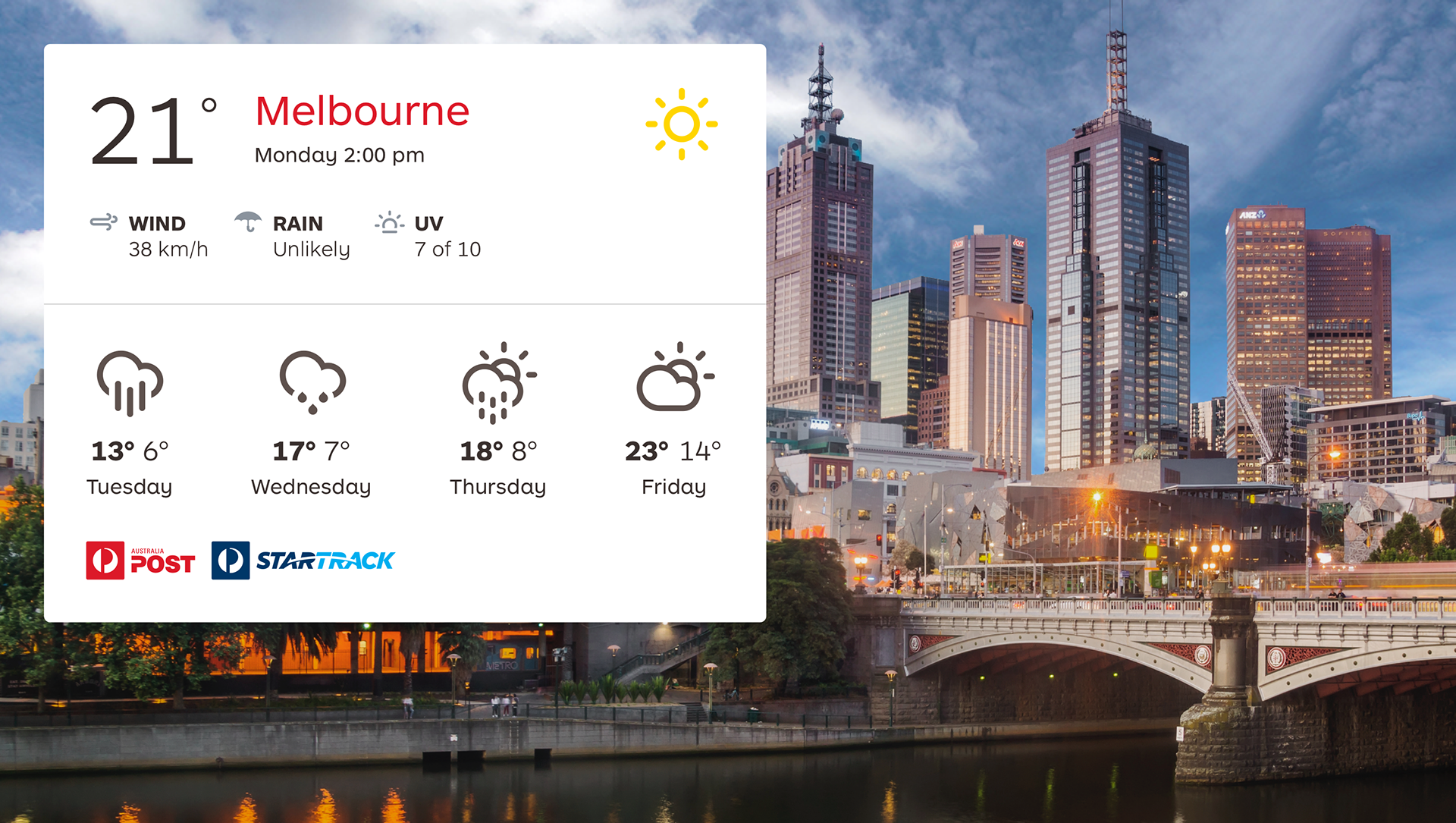Click the RAIN label
This screenshot has width=1456, height=823.
(x=298, y=224)
